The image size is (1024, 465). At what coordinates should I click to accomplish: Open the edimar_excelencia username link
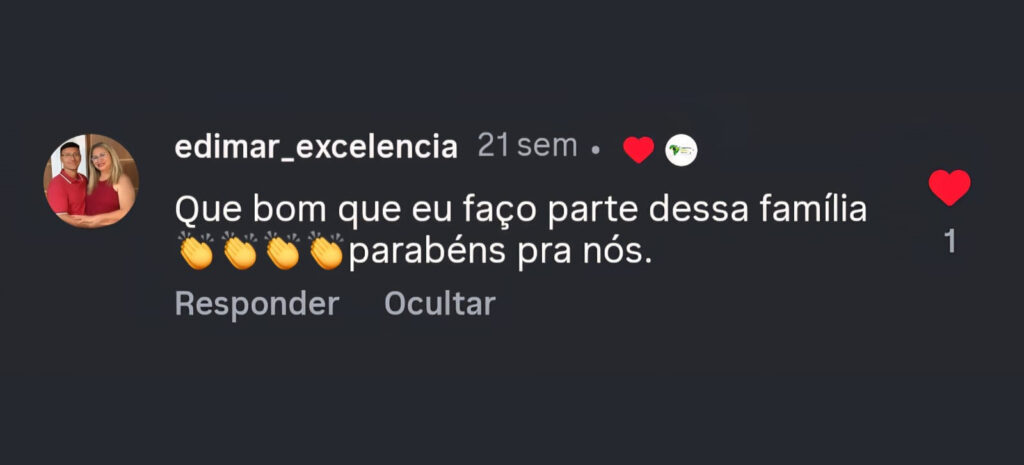tap(316, 147)
